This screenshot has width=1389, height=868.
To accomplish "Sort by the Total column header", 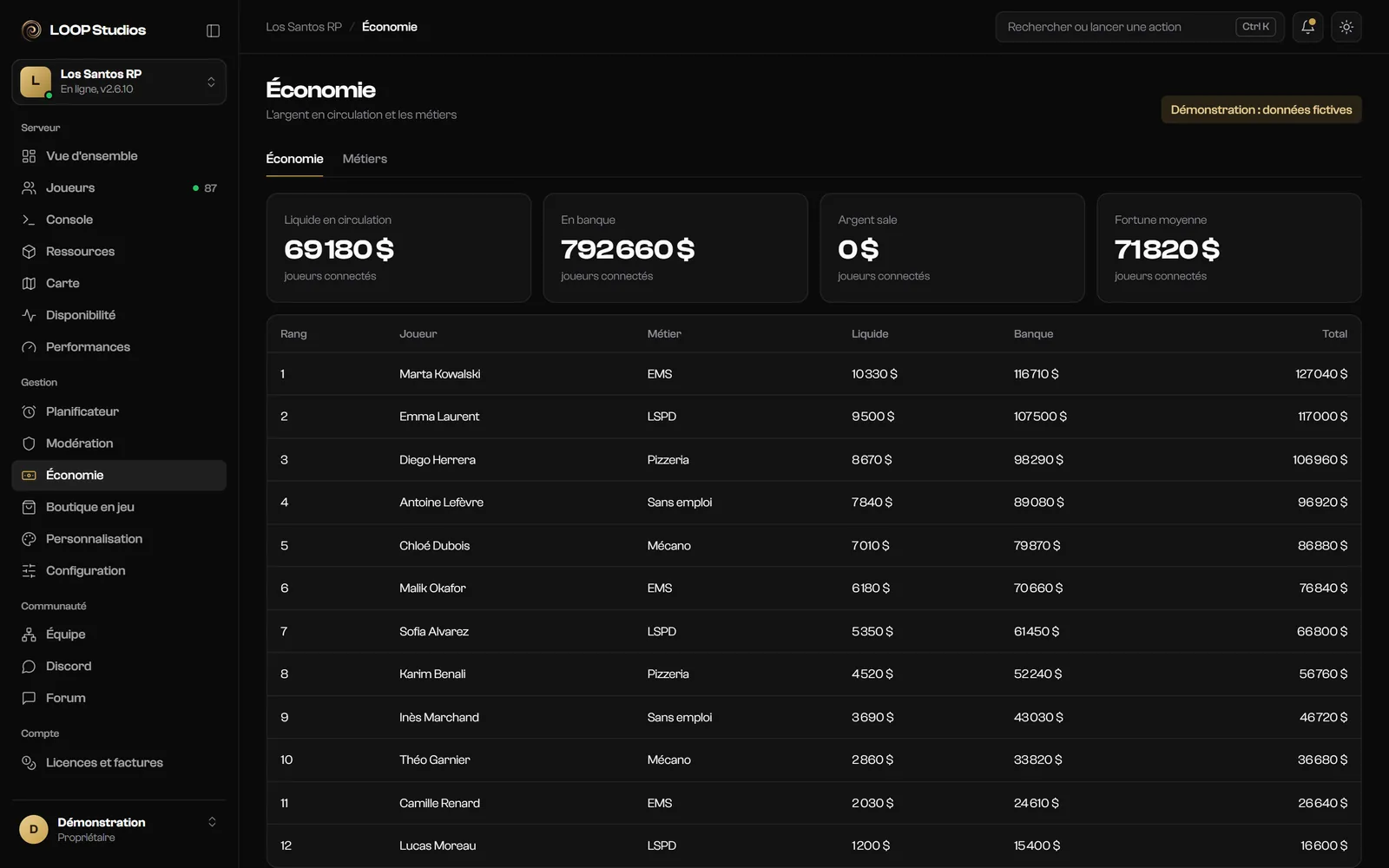I will pyautogui.click(x=1334, y=334).
